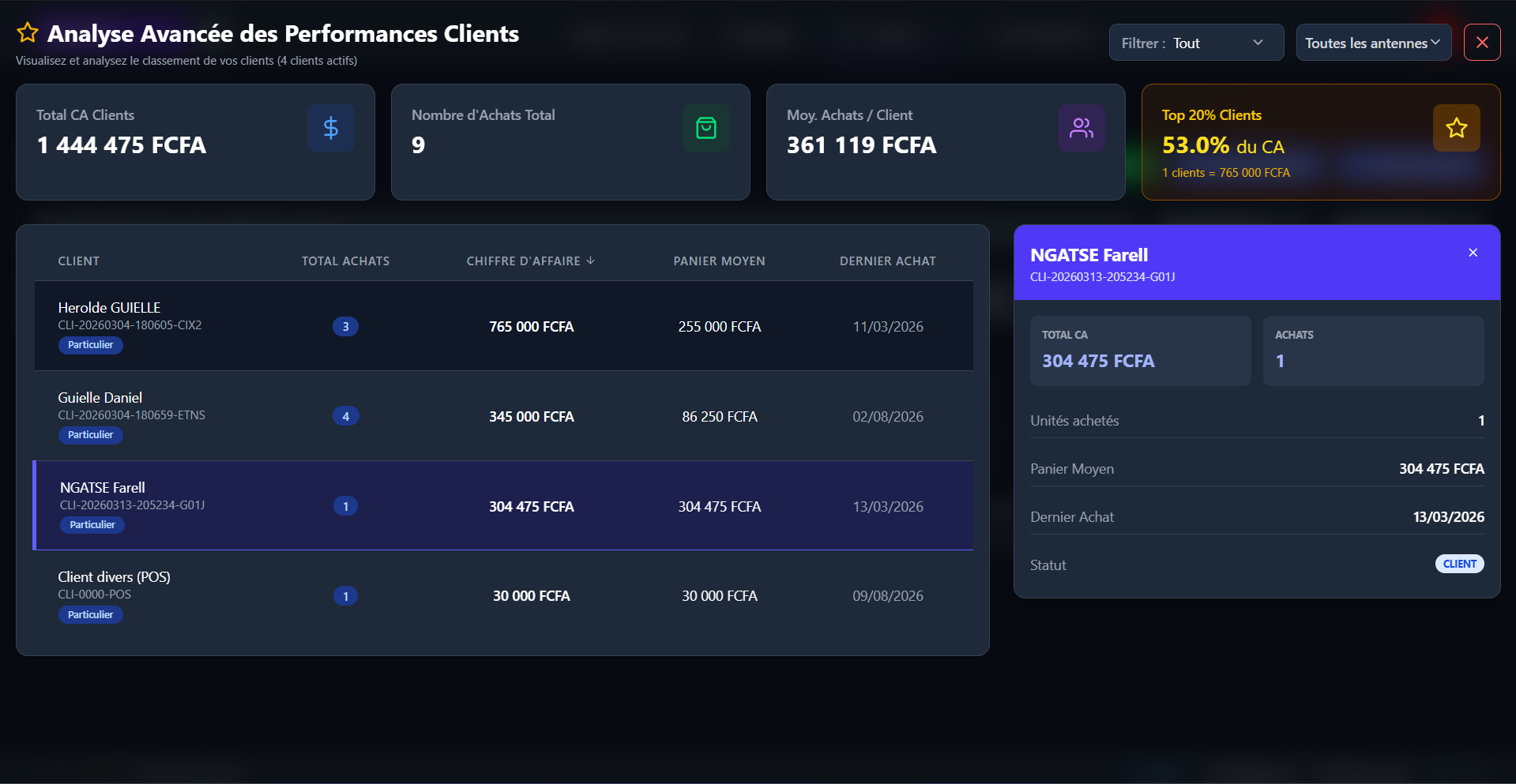This screenshot has width=1516, height=784.
Task: Select the Herolde GUIELLE client row
Action: click(x=504, y=326)
